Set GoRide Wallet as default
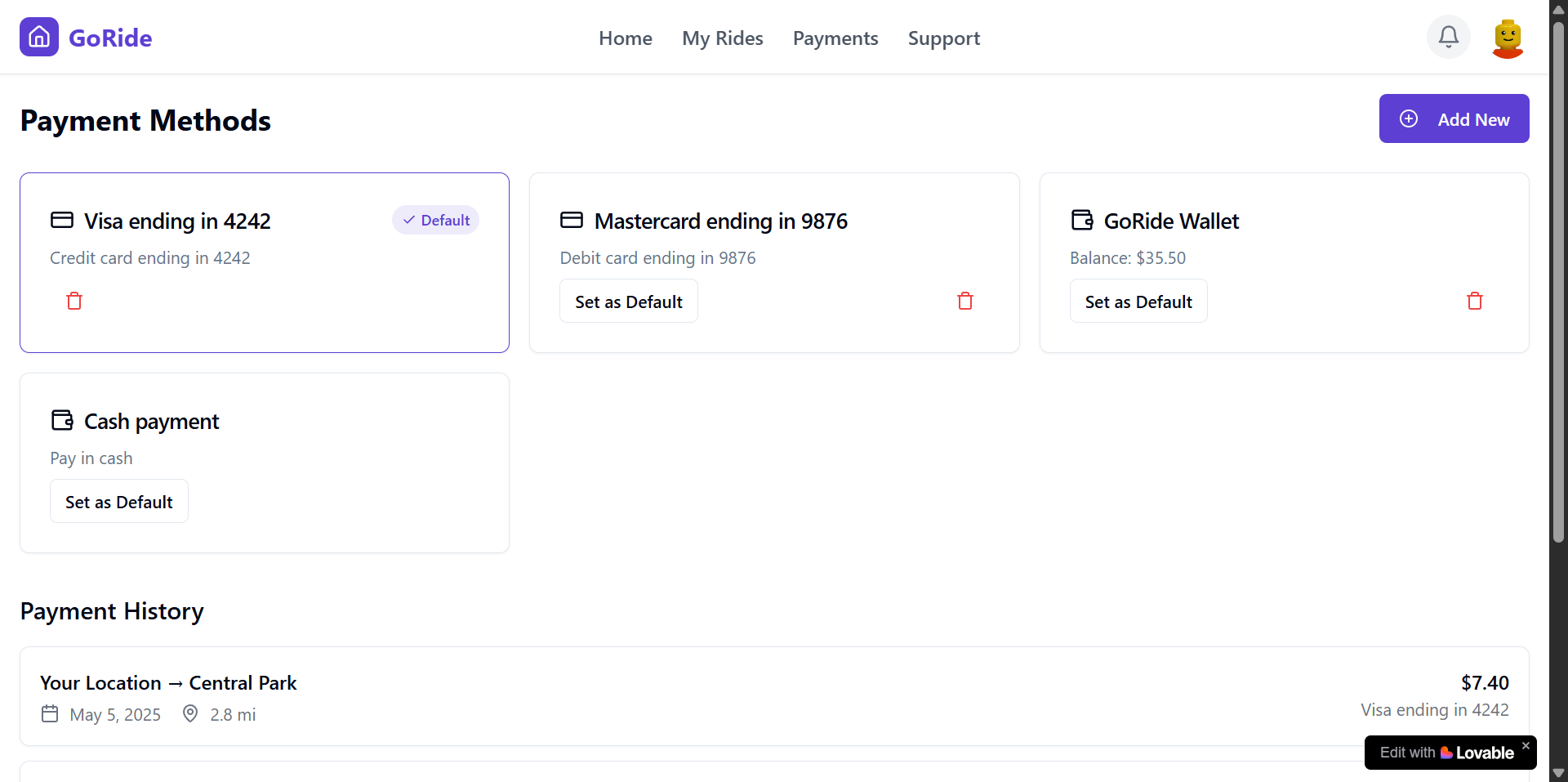 coord(1138,301)
